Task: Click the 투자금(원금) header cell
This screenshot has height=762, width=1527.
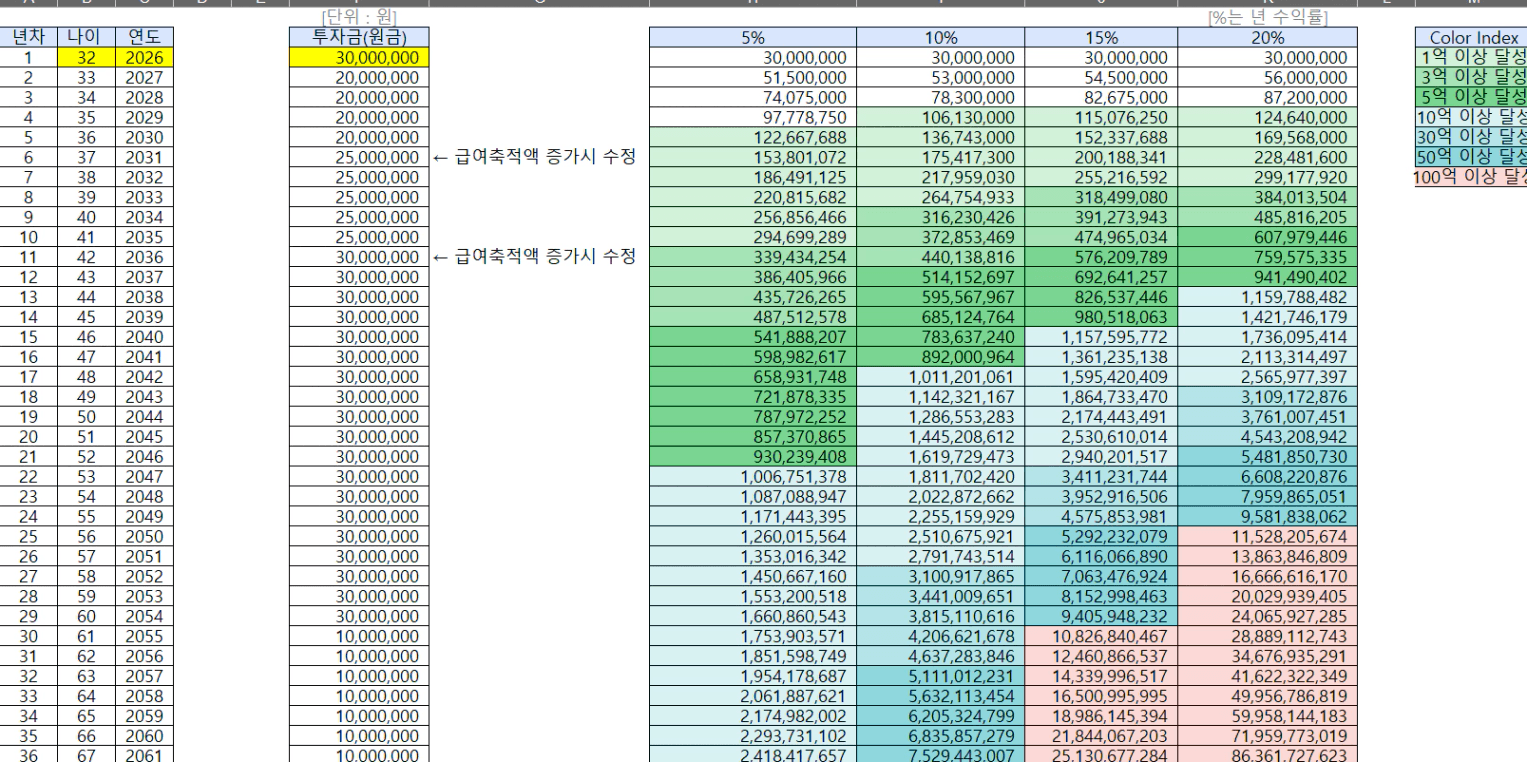Action: pos(359,38)
